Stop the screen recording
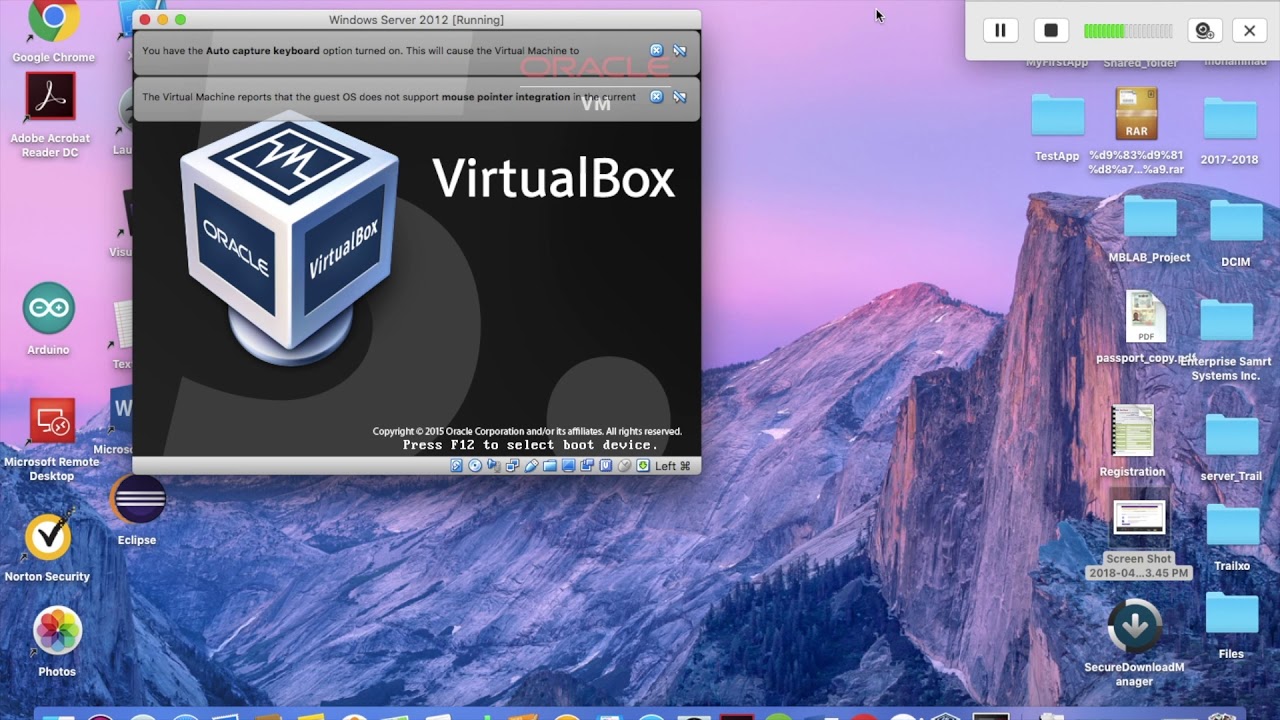 [1051, 31]
